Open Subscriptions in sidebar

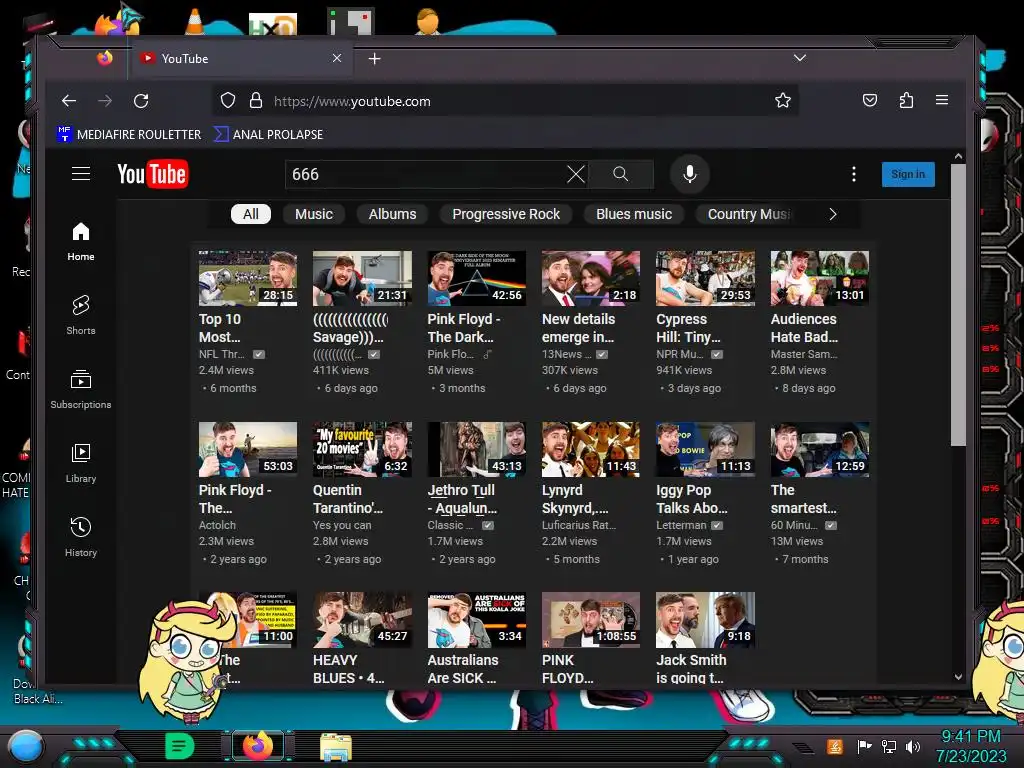point(80,389)
